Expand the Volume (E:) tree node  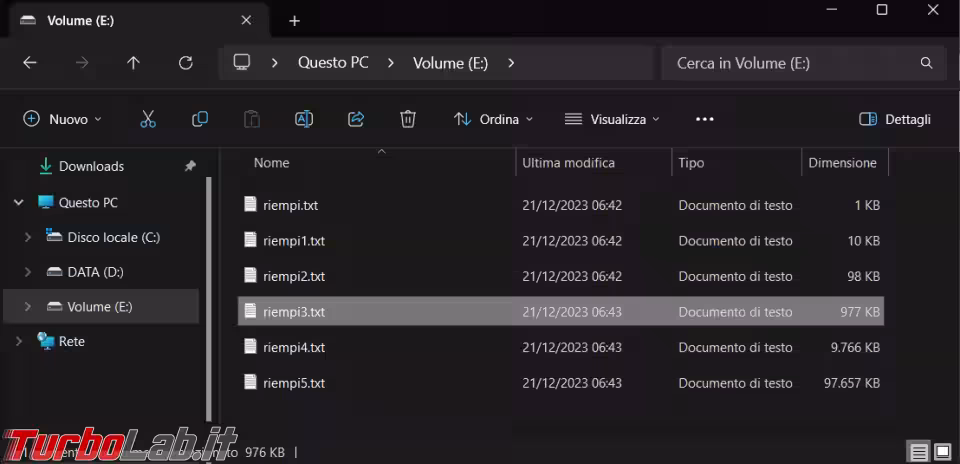(28, 307)
